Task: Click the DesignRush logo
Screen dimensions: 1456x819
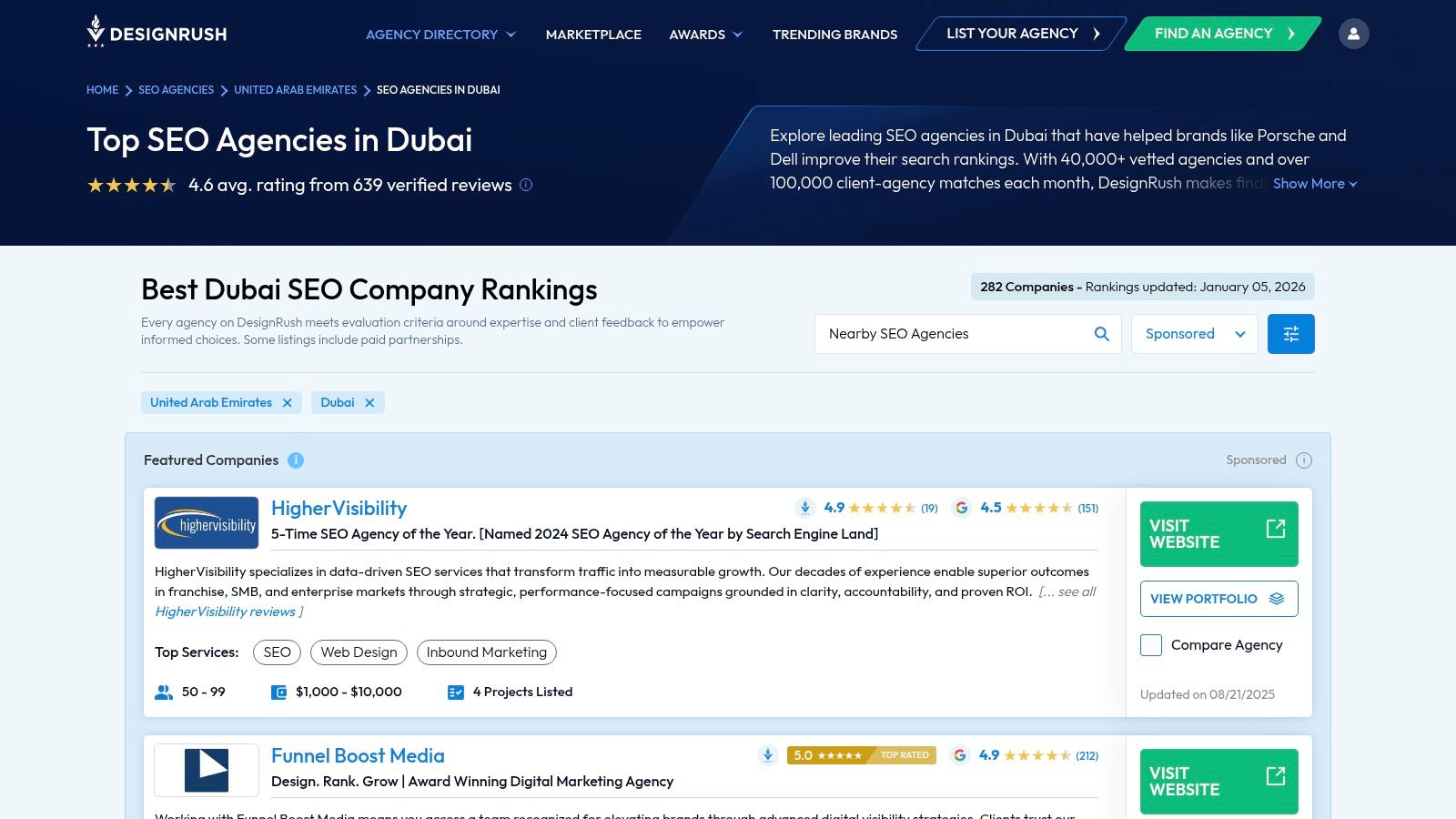Action: [157, 32]
